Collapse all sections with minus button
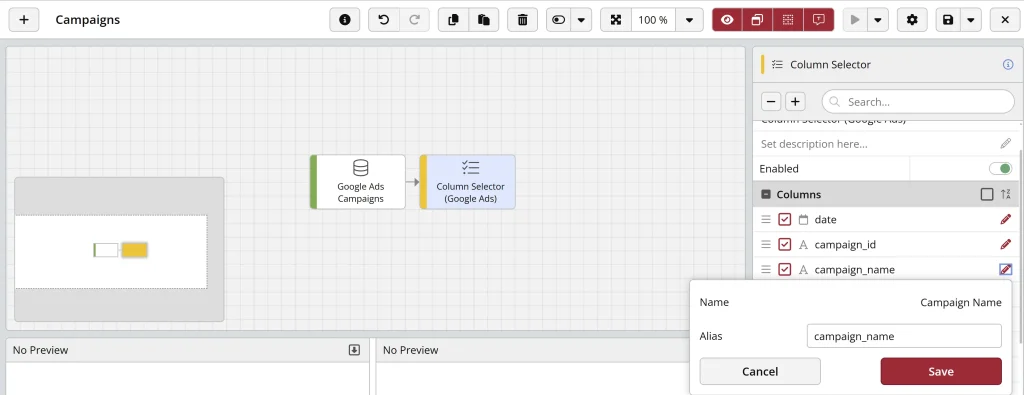This screenshot has width=1024, height=395. pyautogui.click(x=771, y=102)
